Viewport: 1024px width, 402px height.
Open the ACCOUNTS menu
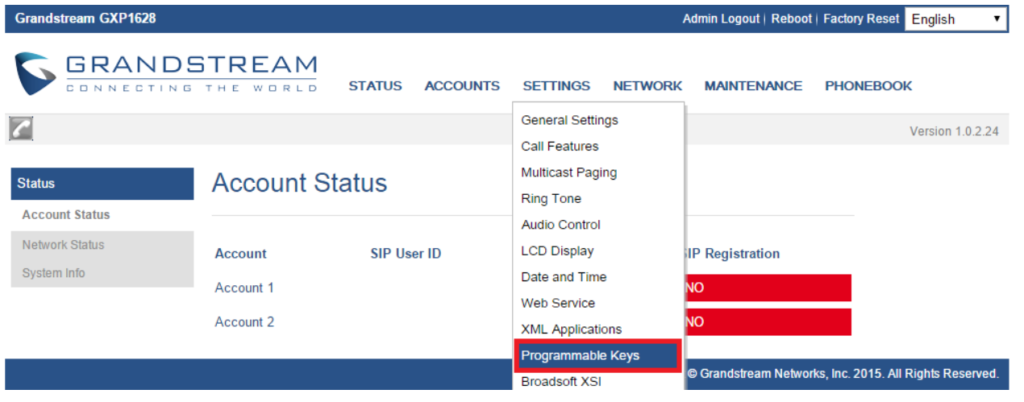[462, 86]
